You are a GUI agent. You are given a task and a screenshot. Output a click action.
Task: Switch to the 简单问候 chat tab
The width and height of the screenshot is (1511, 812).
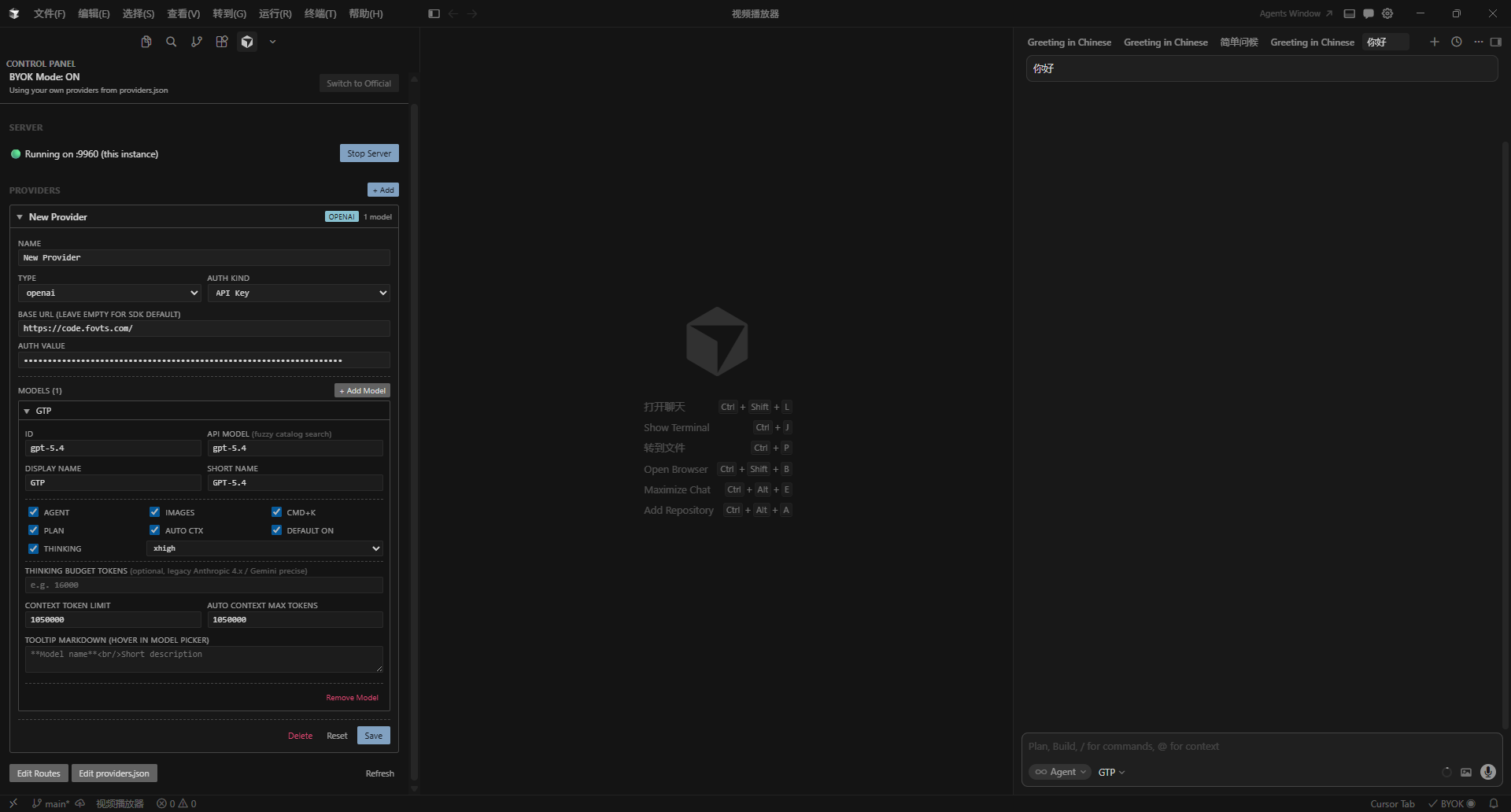point(1239,42)
